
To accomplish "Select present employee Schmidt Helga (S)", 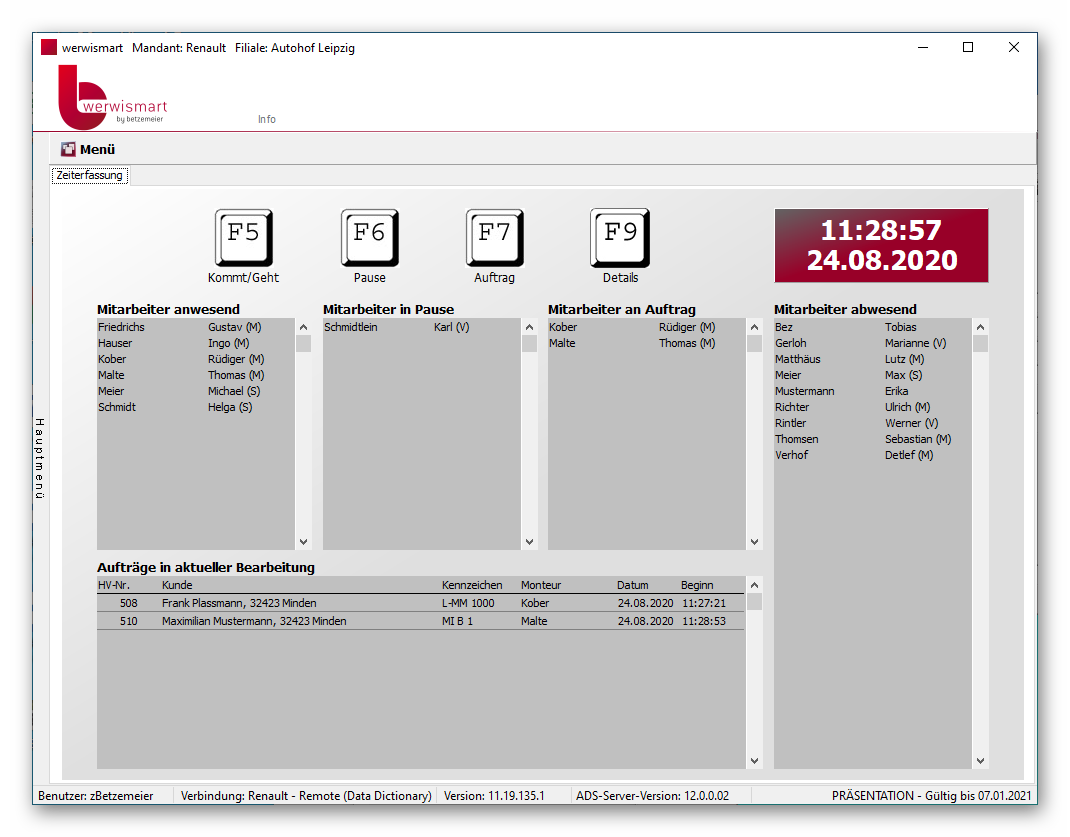I will pos(195,407).
